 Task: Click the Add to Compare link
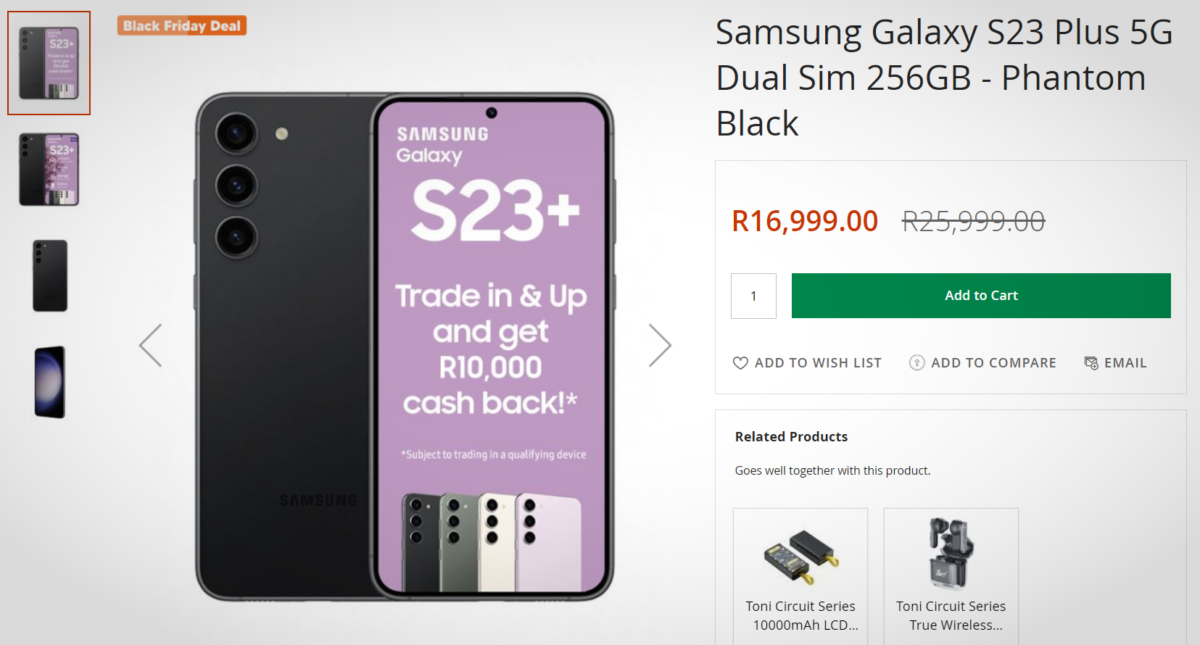pyautogui.click(x=993, y=363)
